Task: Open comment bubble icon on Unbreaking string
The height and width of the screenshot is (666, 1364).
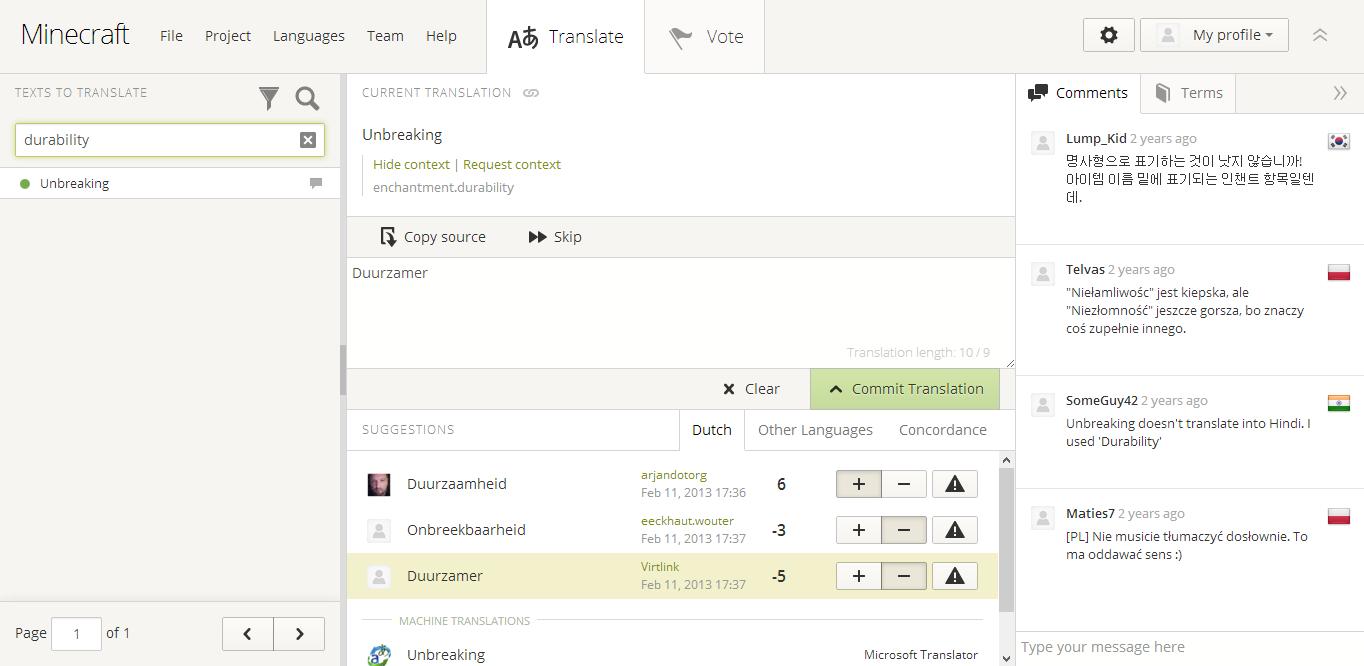Action: 316,183
